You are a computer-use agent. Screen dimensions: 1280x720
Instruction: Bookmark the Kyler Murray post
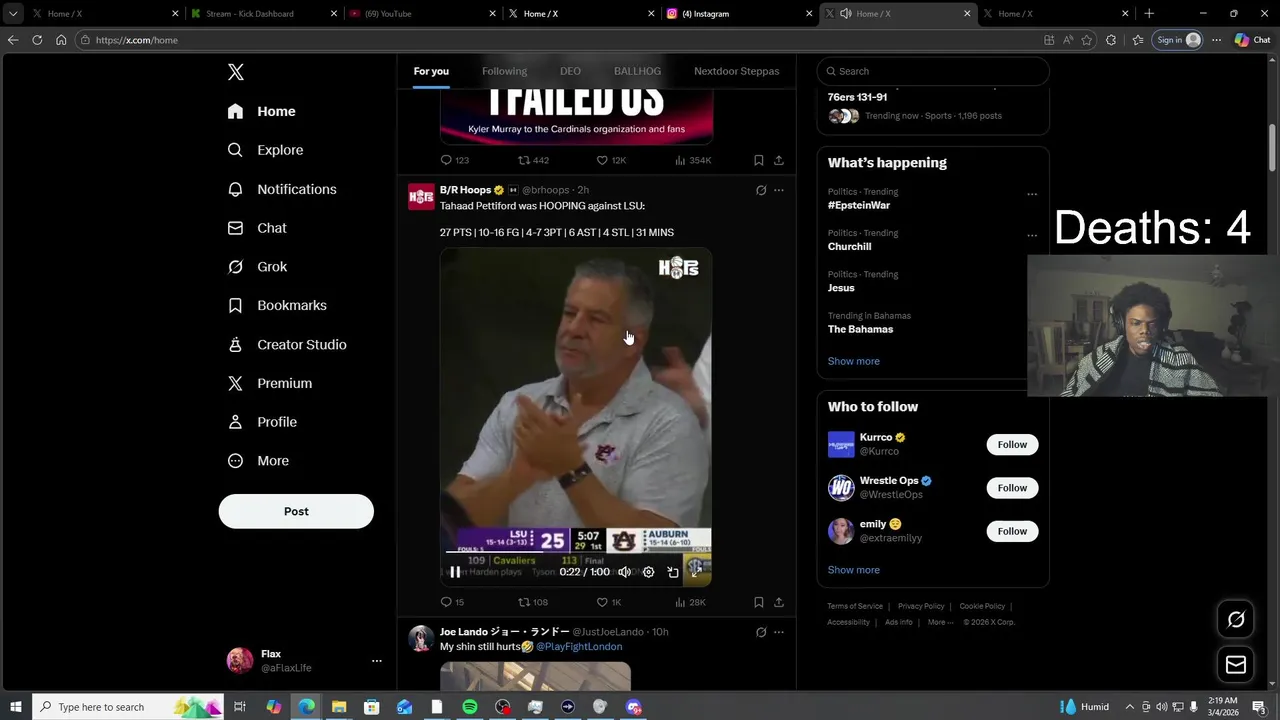coord(759,160)
